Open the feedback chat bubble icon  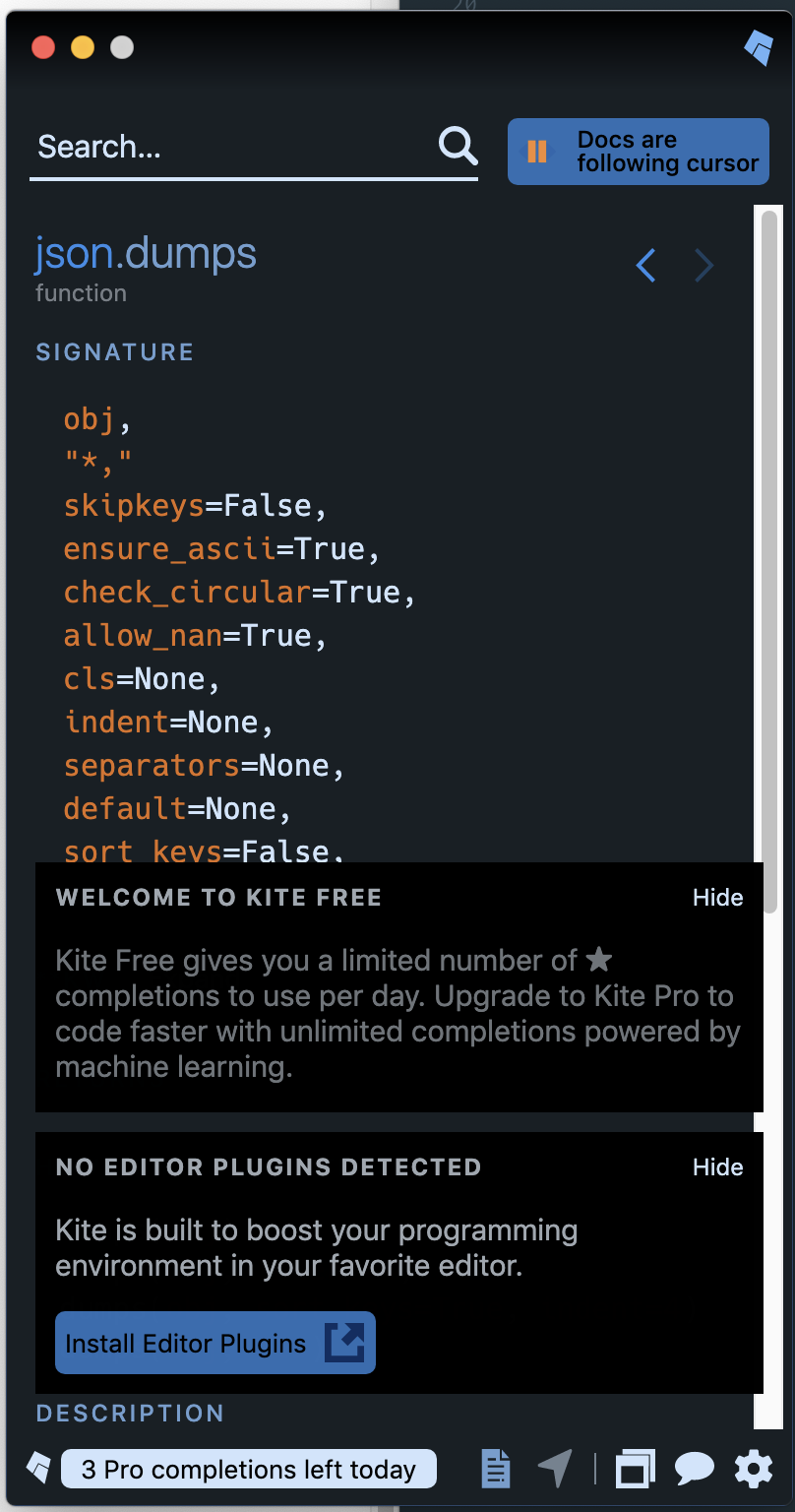[x=695, y=1468]
